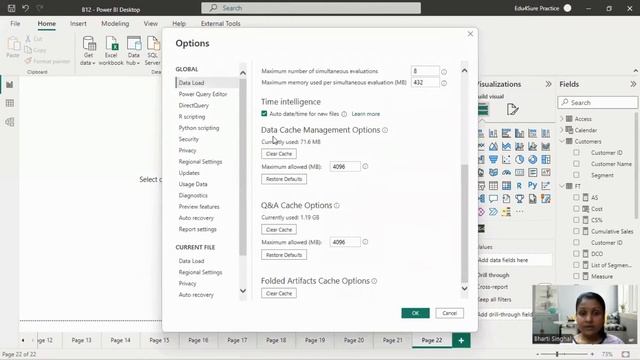Switch to Model view in left sidebar
640x360 pixels.
click(x=10, y=122)
